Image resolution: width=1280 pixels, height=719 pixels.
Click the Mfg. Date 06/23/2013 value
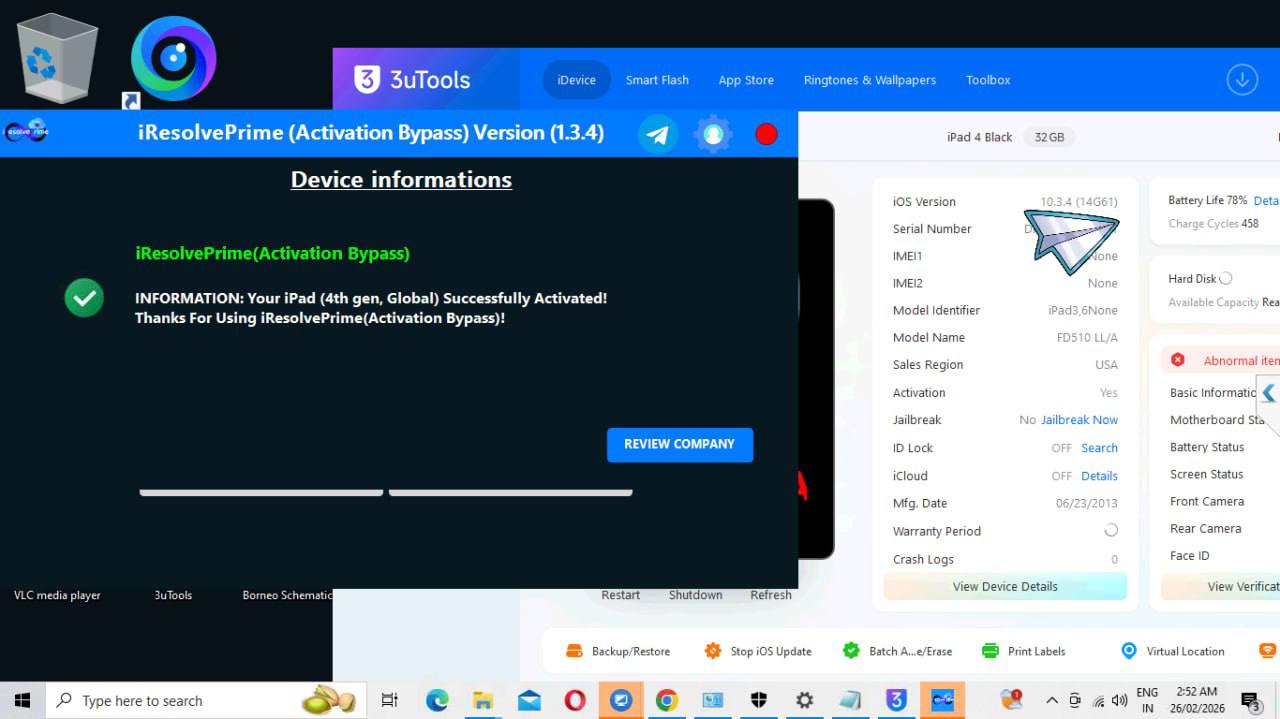(x=1087, y=504)
